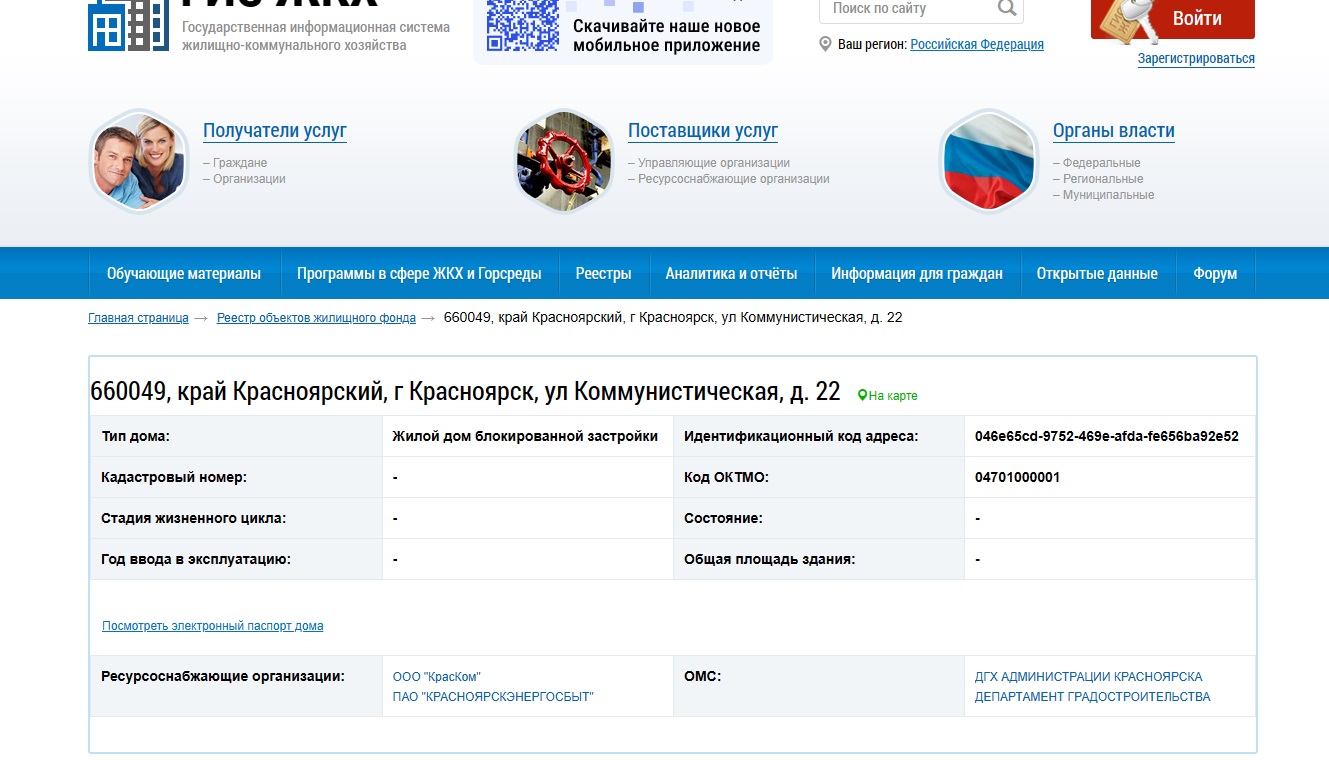Click the Общая площадь здания label
Image resolution: width=1329 pixels, height=777 pixels.
click(x=770, y=559)
